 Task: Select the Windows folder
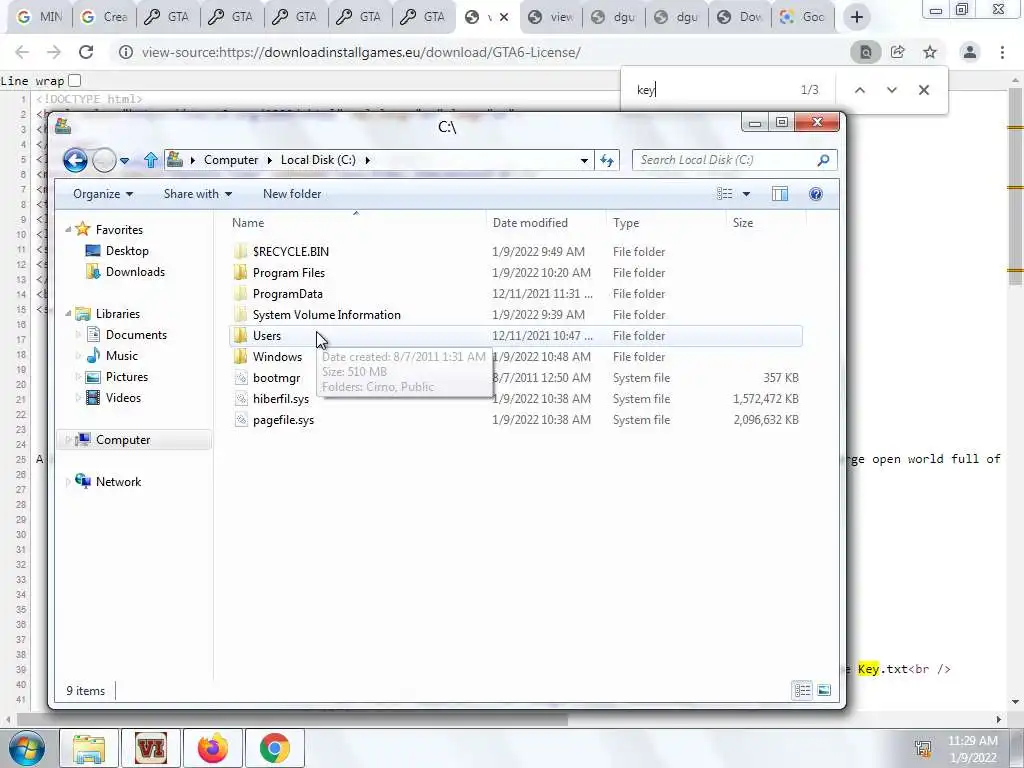(516, 357)
